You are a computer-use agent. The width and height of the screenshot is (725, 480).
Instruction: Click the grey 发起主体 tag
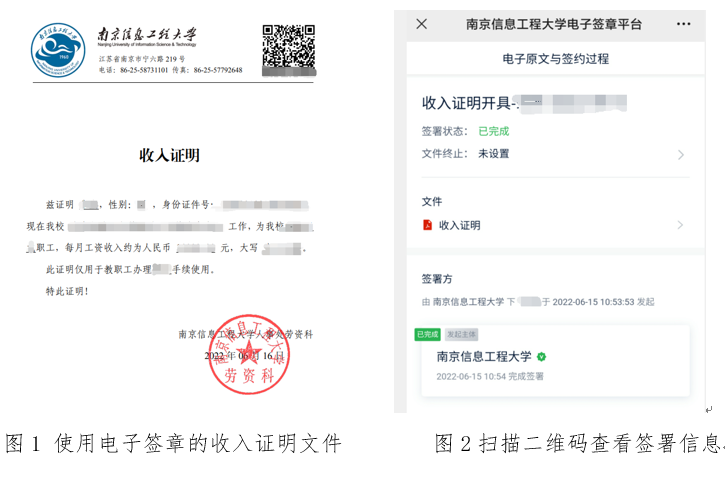pos(461,334)
